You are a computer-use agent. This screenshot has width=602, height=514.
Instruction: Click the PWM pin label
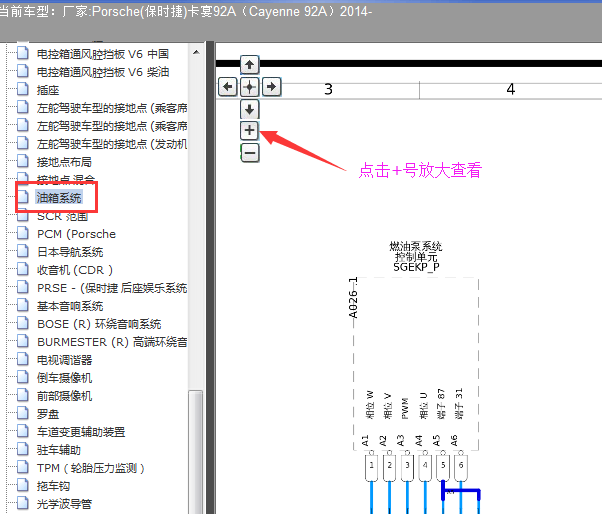405,408
